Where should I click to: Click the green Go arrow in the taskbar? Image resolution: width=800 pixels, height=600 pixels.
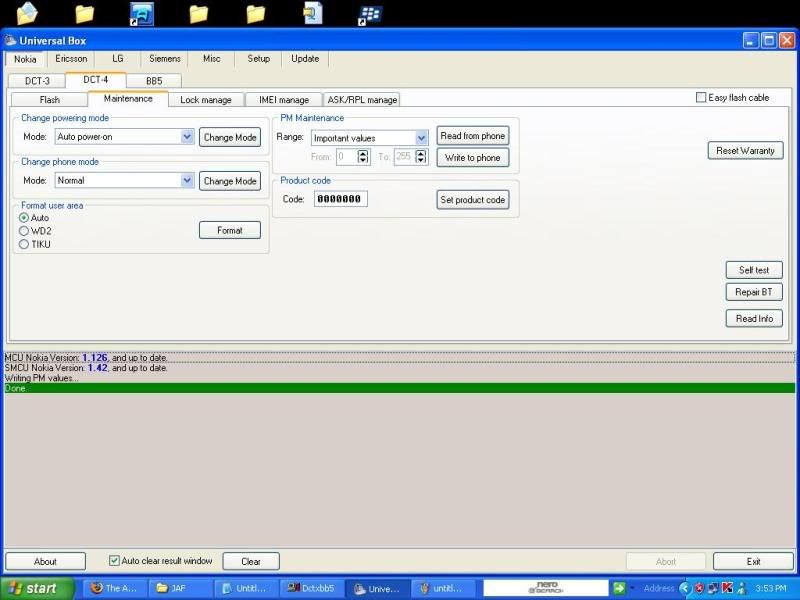(x=619, y=588)
